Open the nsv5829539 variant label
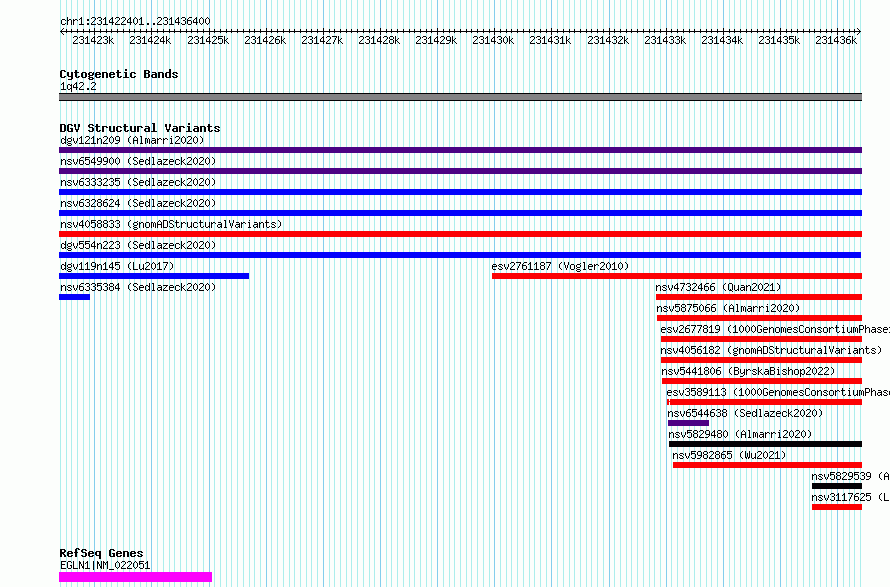Viewport: 890px width, 587px height. (x=850, y=476)
